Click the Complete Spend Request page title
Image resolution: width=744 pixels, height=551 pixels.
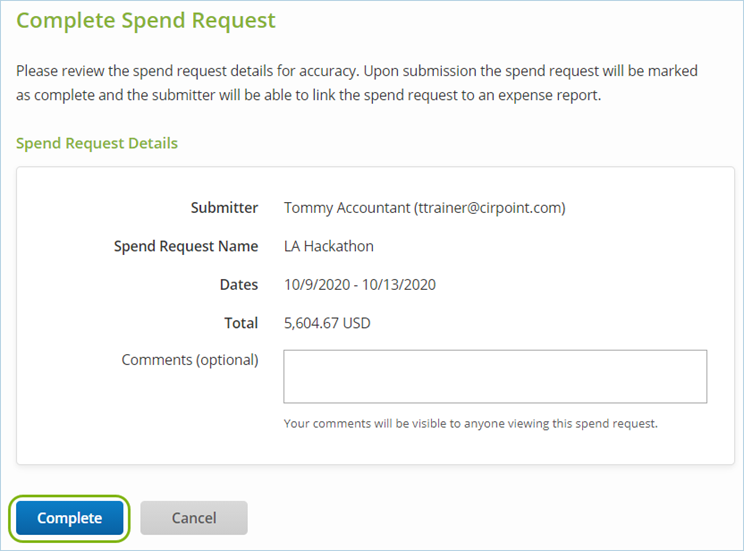coord(146,21)
